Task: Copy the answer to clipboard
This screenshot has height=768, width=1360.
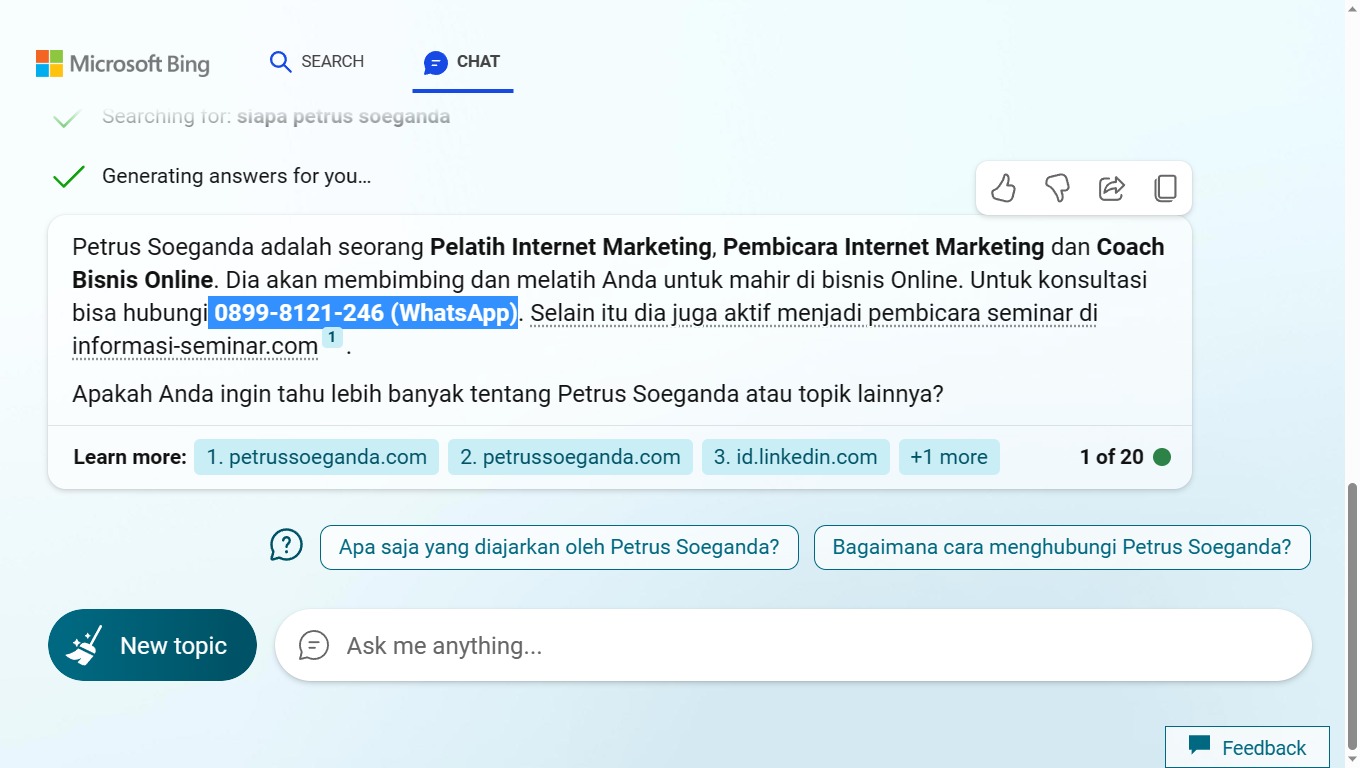Action: pos(1165,188)
